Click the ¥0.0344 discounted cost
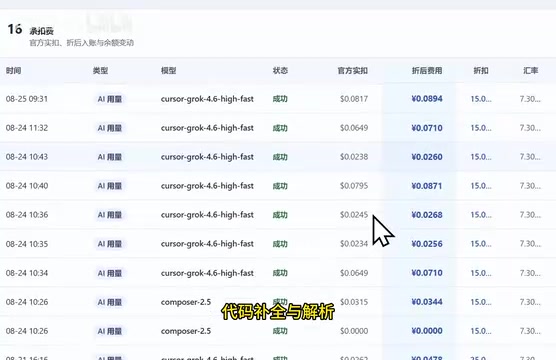The image size is (556, 360). tap(427, 302)
